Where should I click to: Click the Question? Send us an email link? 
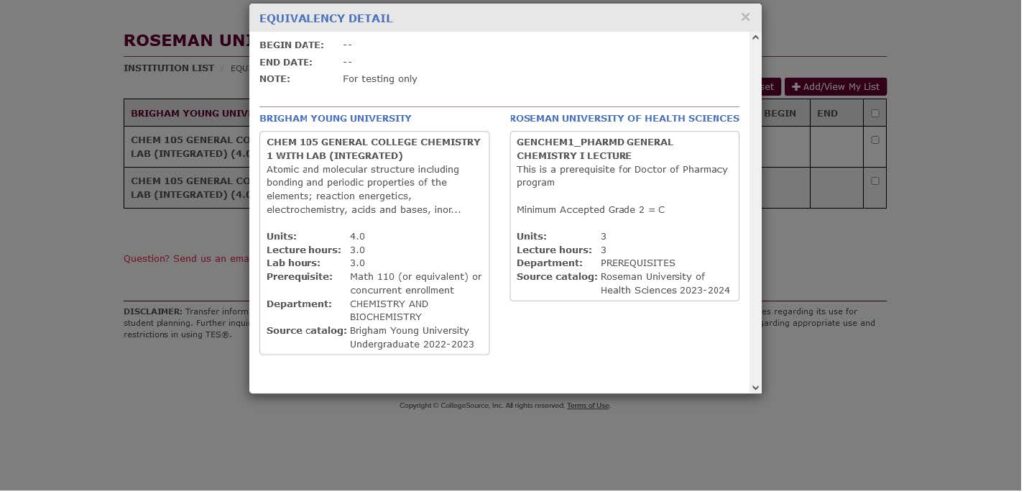[x=187, y=259]
